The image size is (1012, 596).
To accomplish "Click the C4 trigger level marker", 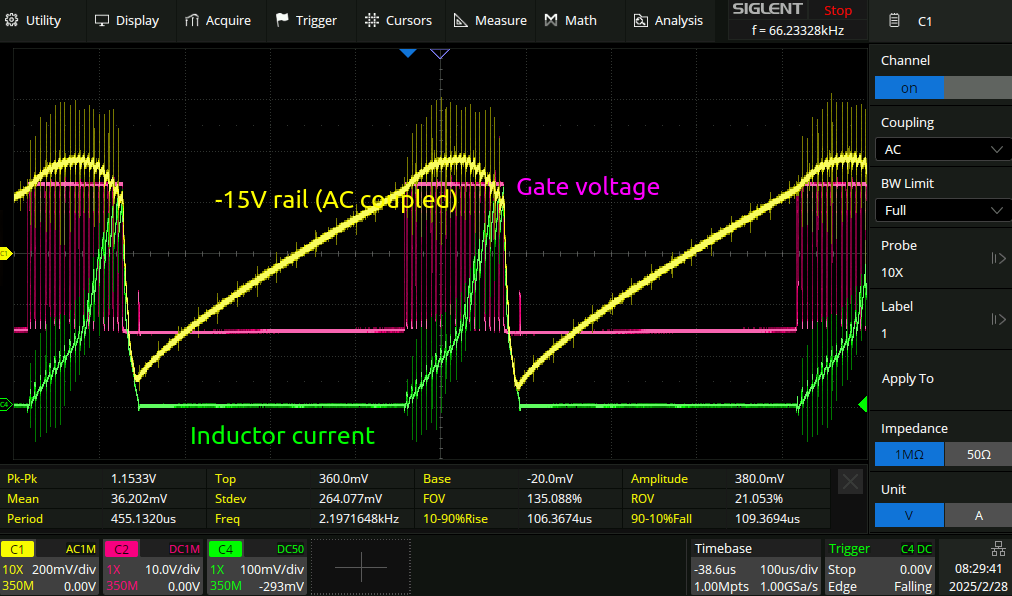I will click(863, 404).
